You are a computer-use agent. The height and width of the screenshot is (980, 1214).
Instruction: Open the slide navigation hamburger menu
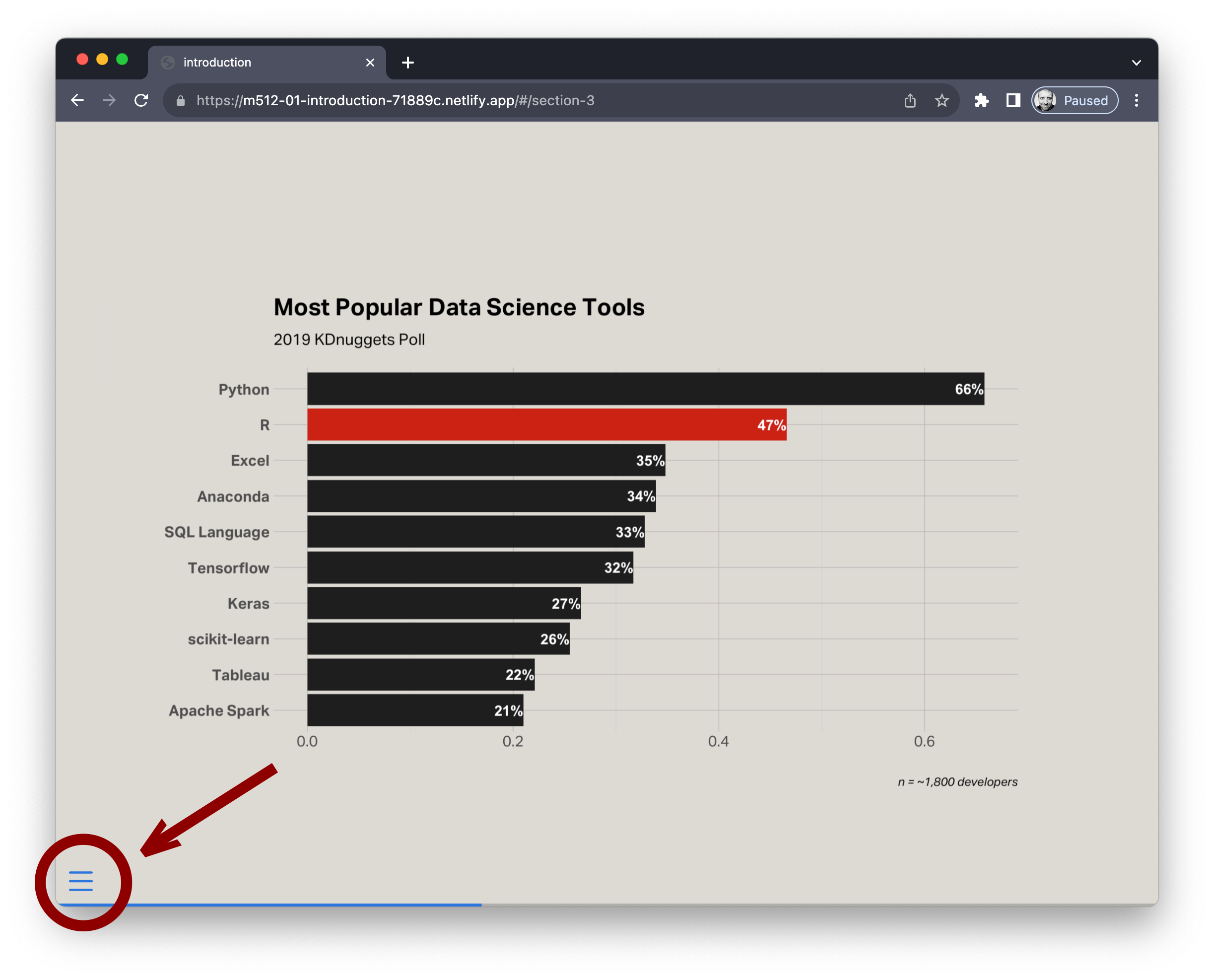click(81, 881)
